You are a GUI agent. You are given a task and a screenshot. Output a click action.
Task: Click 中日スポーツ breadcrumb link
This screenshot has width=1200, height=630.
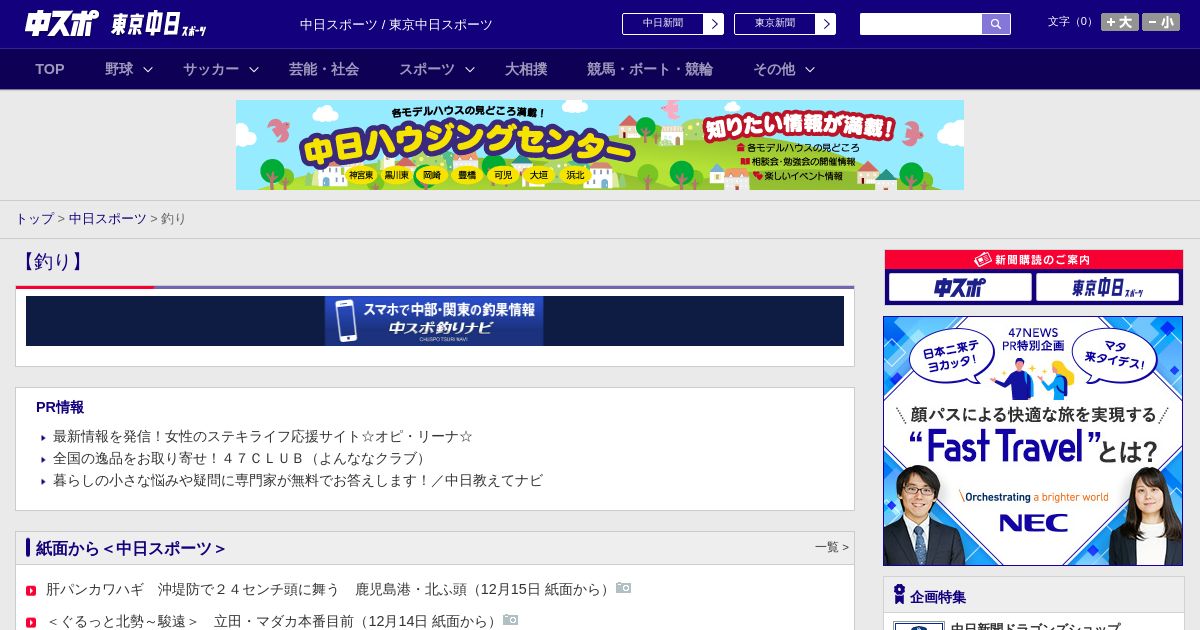[x=108, y=218]
